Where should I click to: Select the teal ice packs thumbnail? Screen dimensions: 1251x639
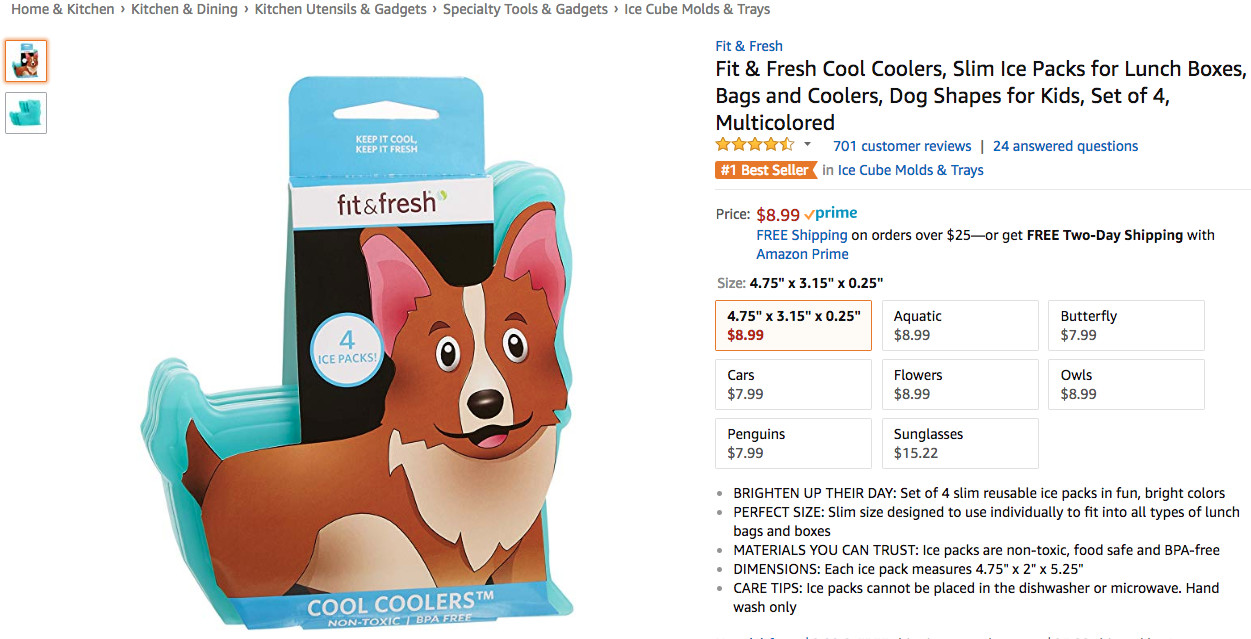tap(26, 113)
